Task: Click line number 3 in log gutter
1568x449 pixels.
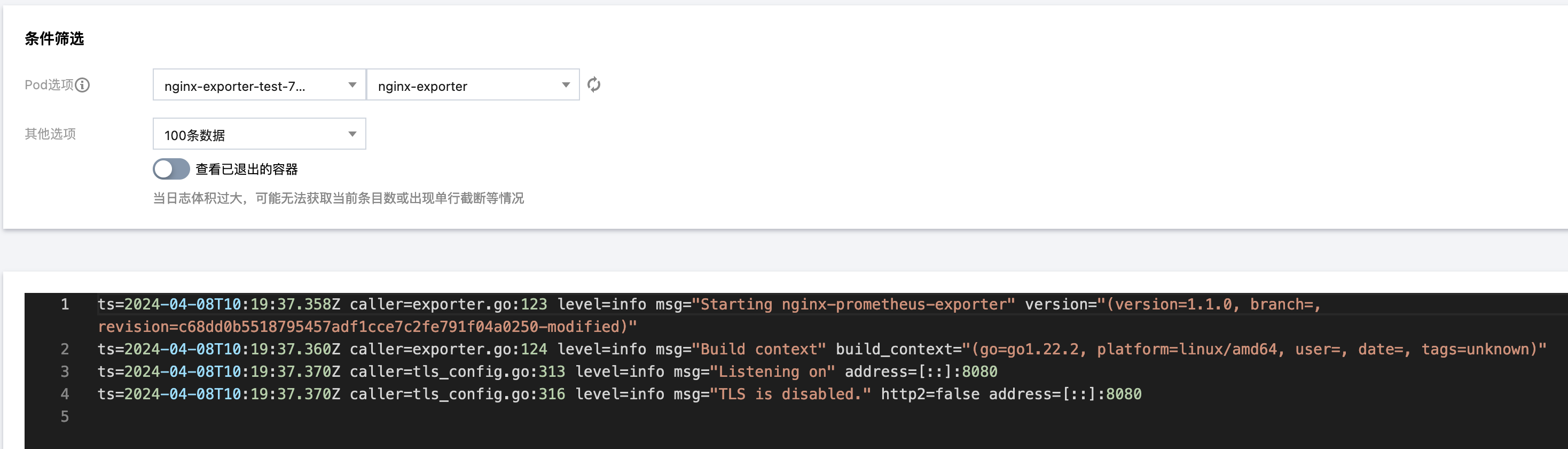Action: (65, 372)
